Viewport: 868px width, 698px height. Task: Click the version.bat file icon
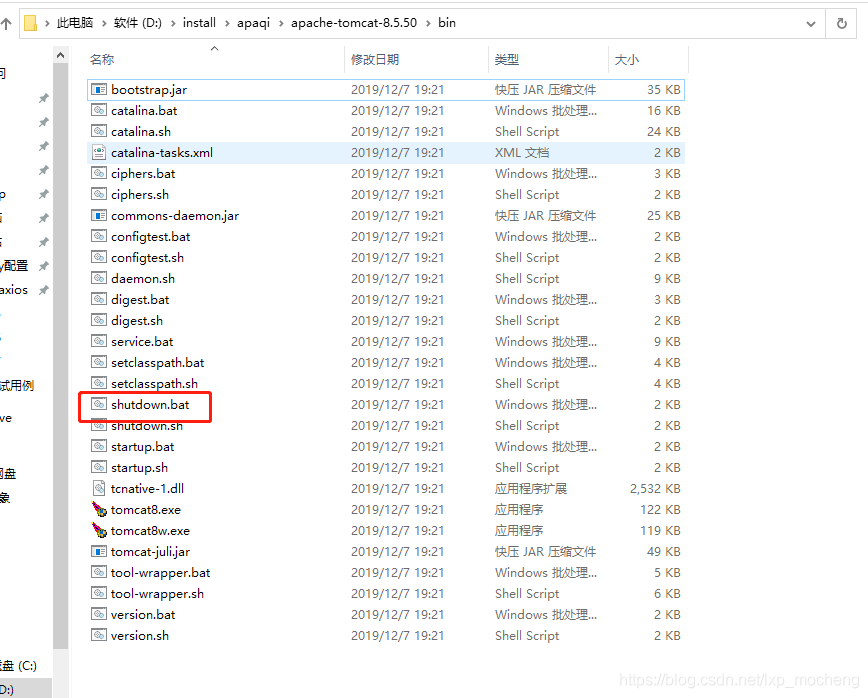(99, 614)
